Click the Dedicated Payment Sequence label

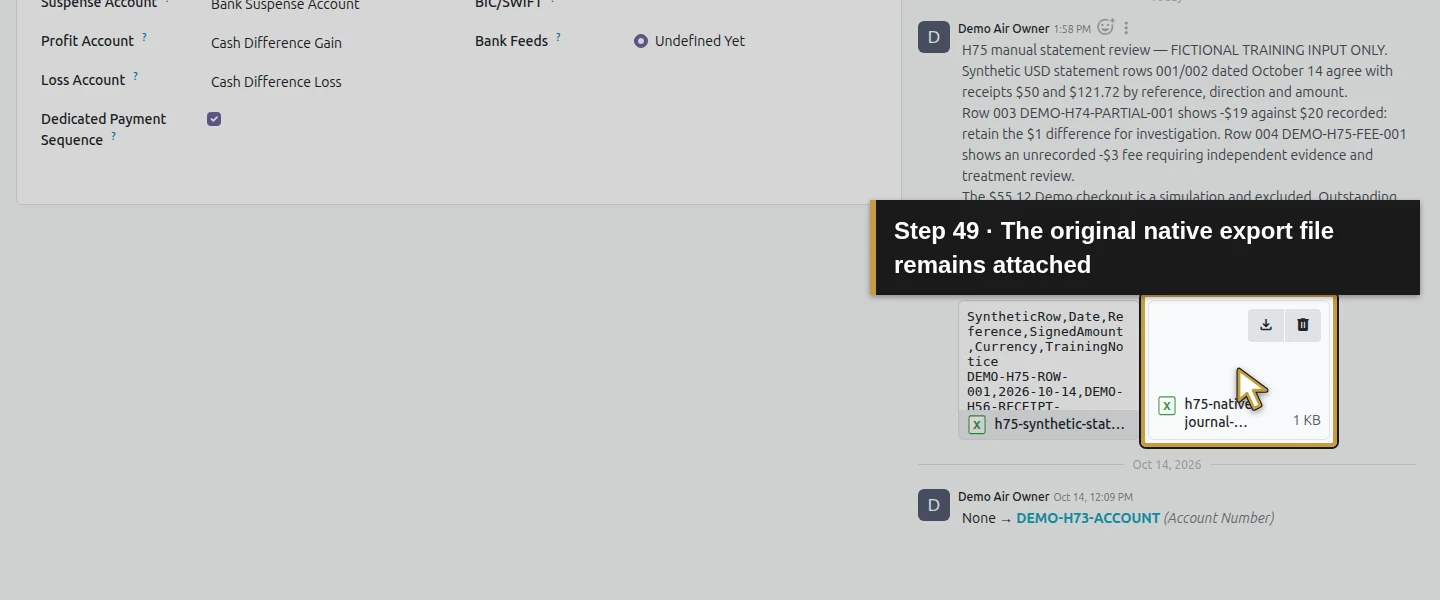point(103,129)
